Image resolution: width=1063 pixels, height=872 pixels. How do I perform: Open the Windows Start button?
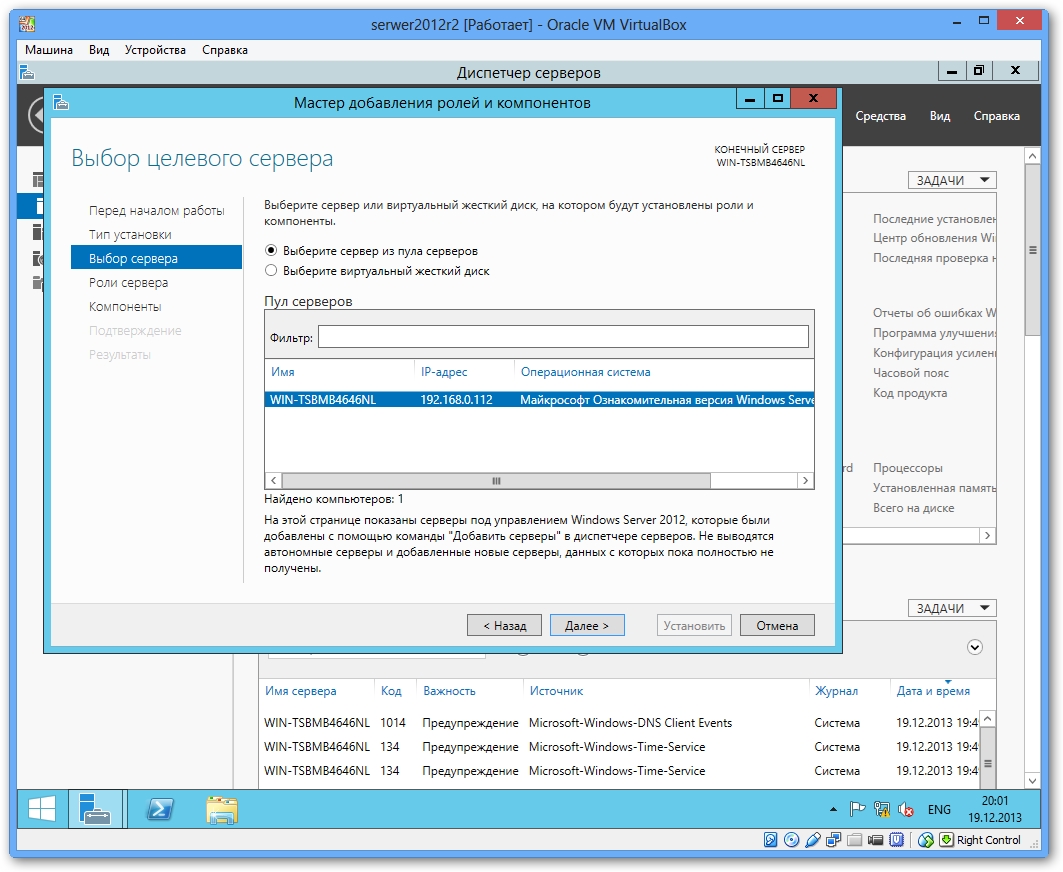pos(42,810)
